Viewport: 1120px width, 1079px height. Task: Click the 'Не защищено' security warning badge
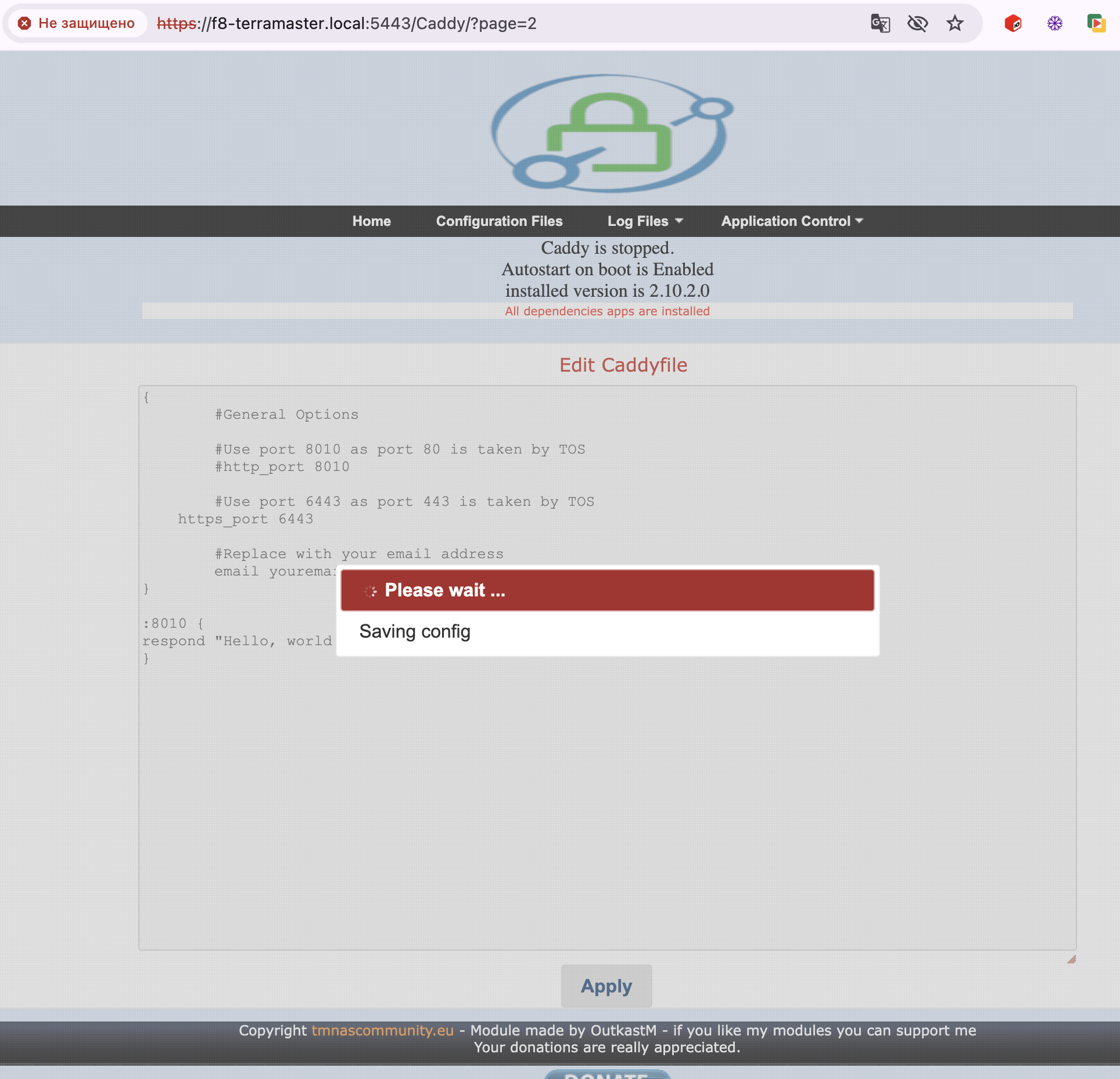77,23
